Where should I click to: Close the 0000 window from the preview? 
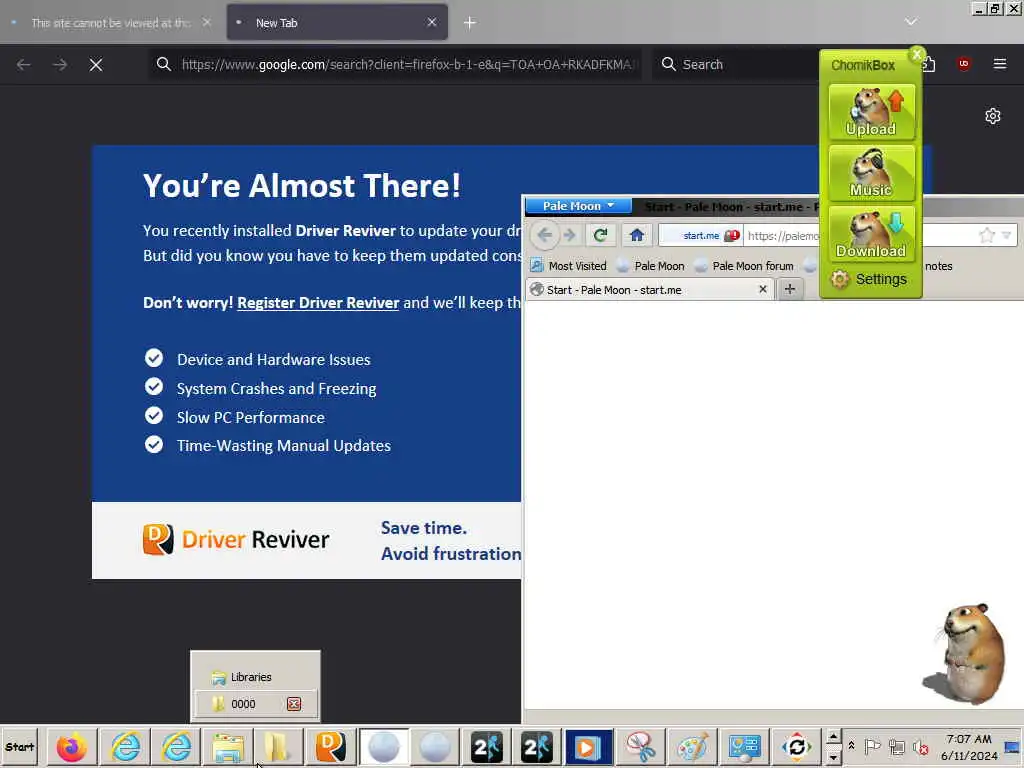294,704
